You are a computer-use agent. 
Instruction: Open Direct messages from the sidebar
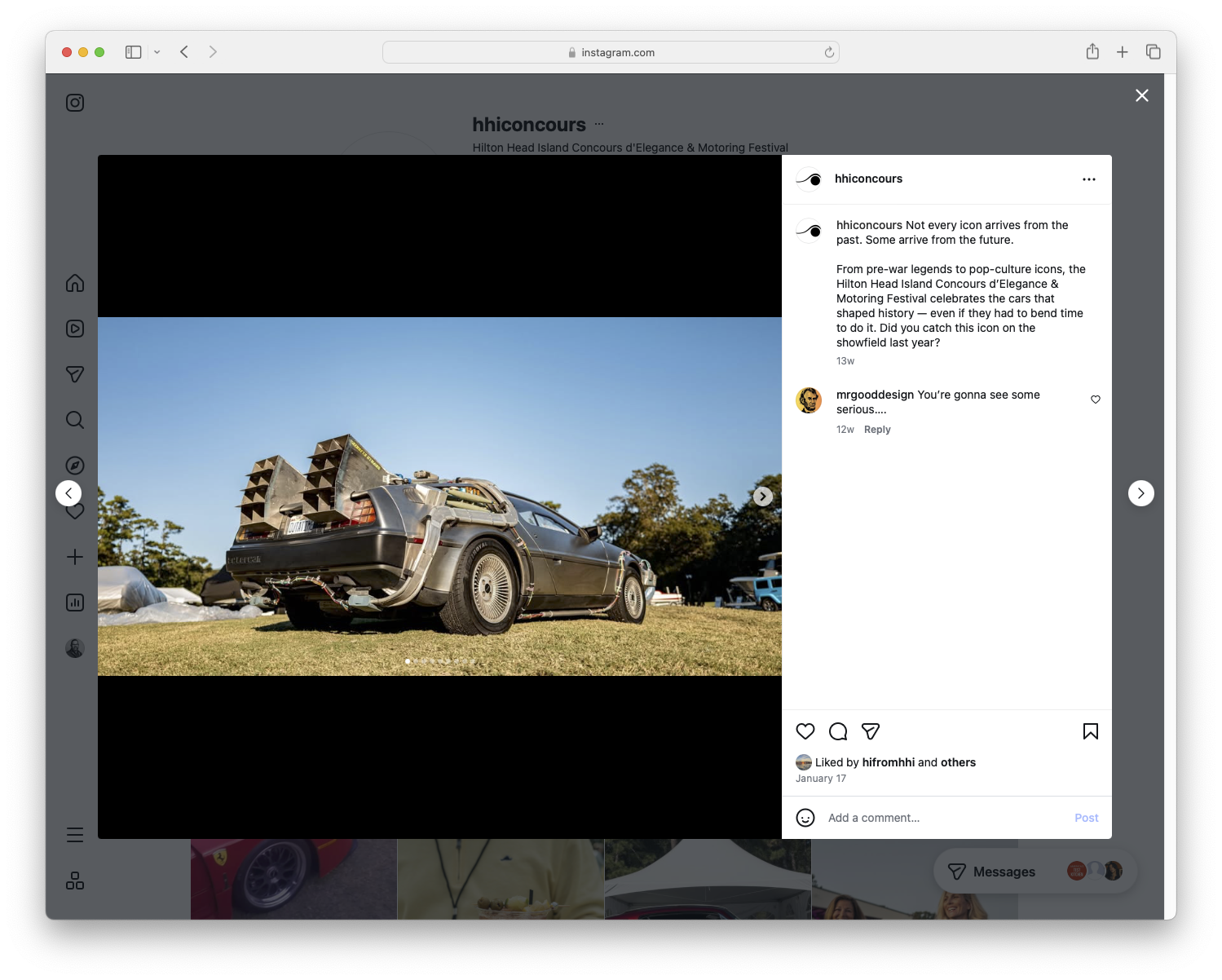[x=75, y=373]
